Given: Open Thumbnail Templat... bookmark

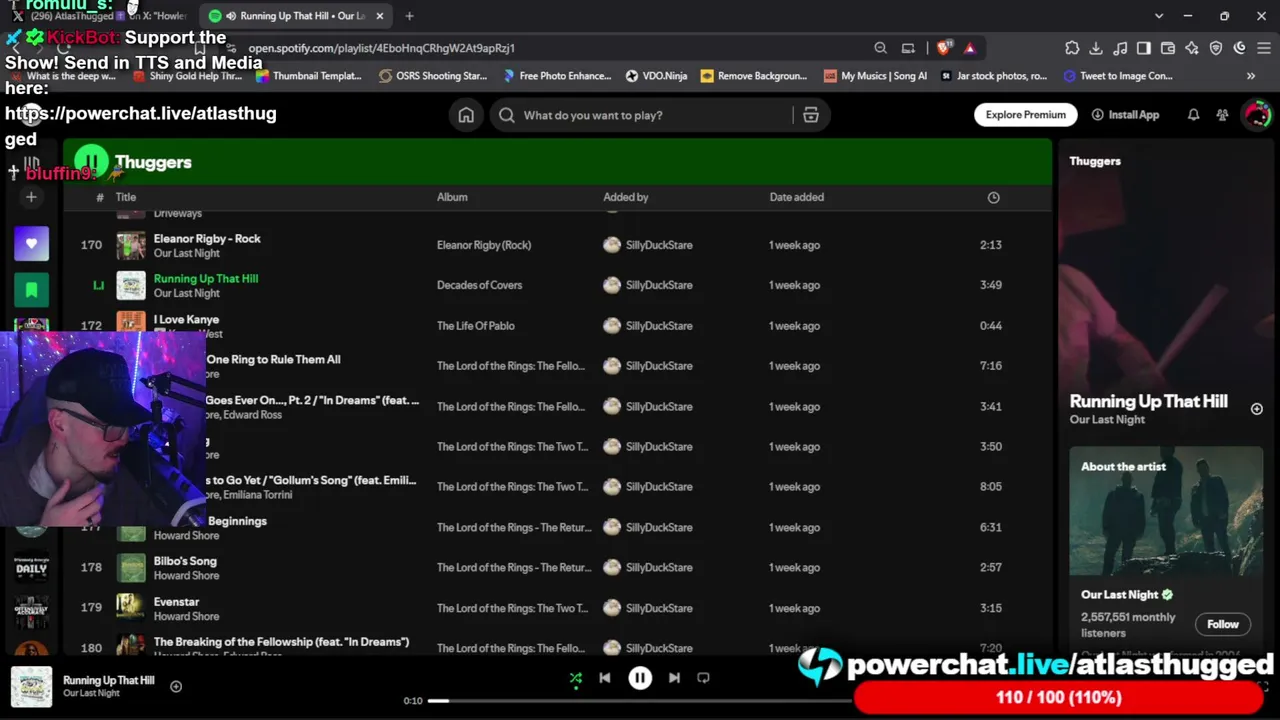Looking at the screenshot, I should tap(309, 76).
